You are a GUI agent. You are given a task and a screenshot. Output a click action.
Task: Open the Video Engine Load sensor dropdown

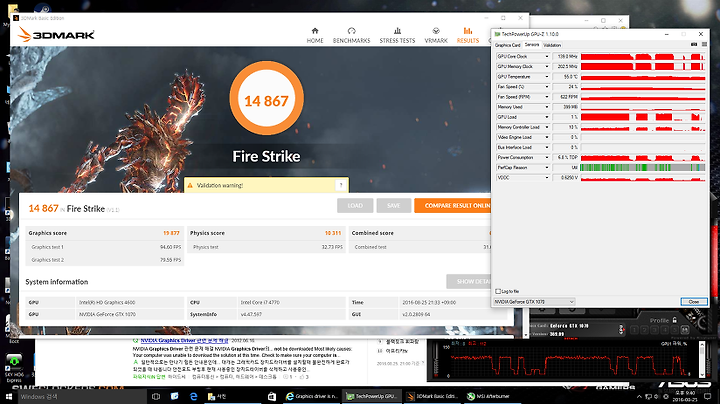pos(546,137)
